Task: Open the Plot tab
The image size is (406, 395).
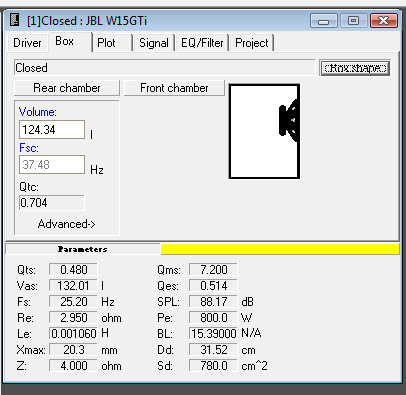Action: point(112,43)
